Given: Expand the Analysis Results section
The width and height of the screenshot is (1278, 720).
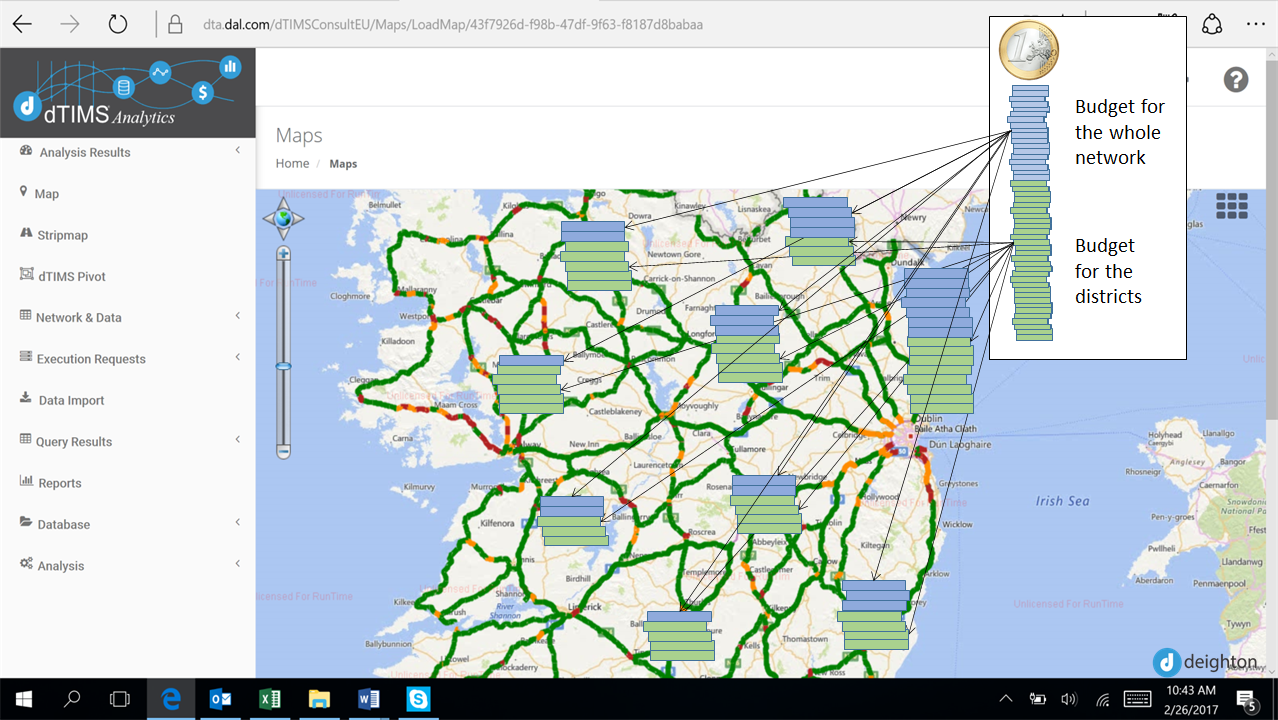Looking at the screenshot, I should (x=84, y=152).
